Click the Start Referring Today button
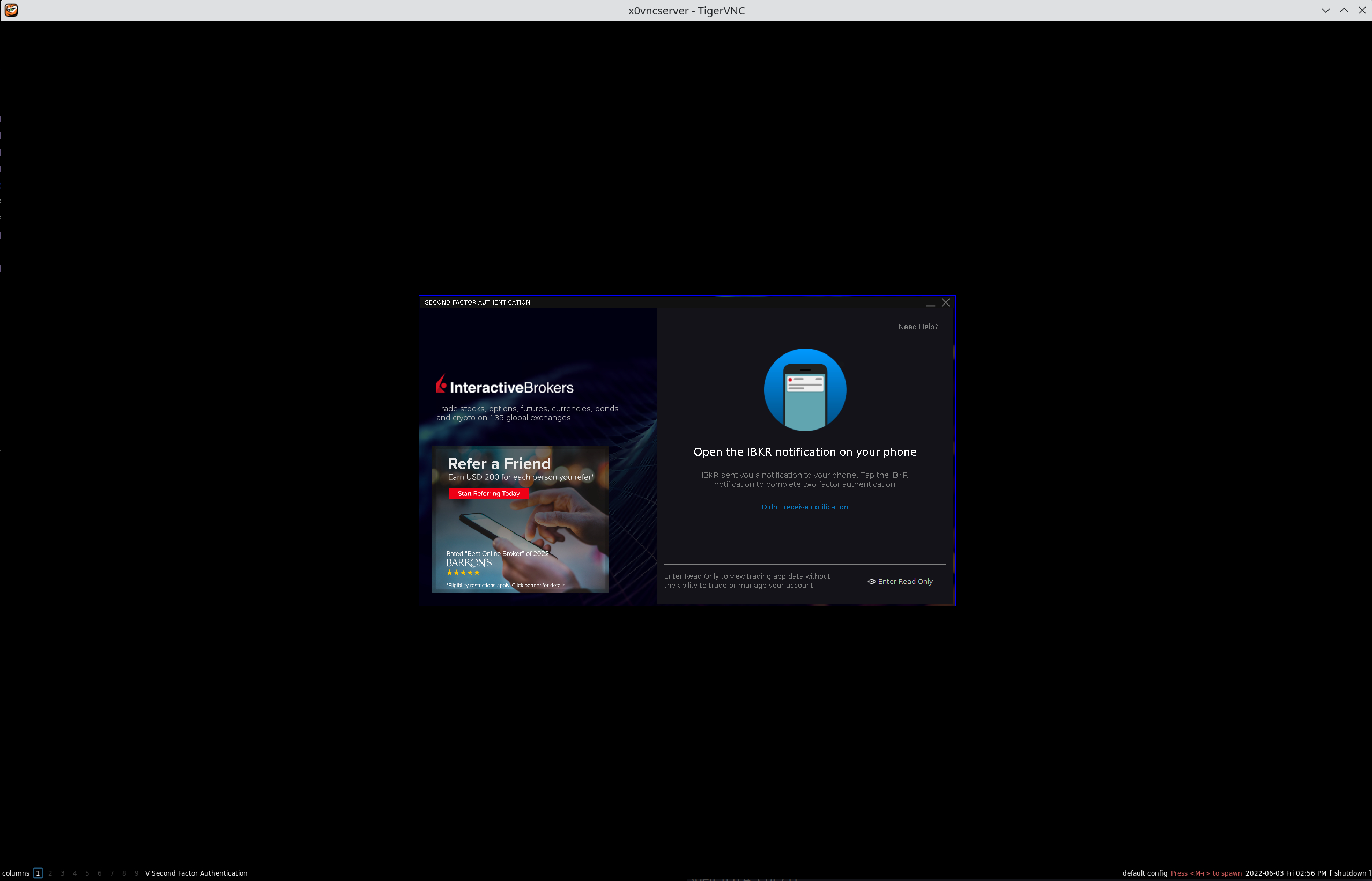Screen dimensions: 1372x881 point(488,494)
